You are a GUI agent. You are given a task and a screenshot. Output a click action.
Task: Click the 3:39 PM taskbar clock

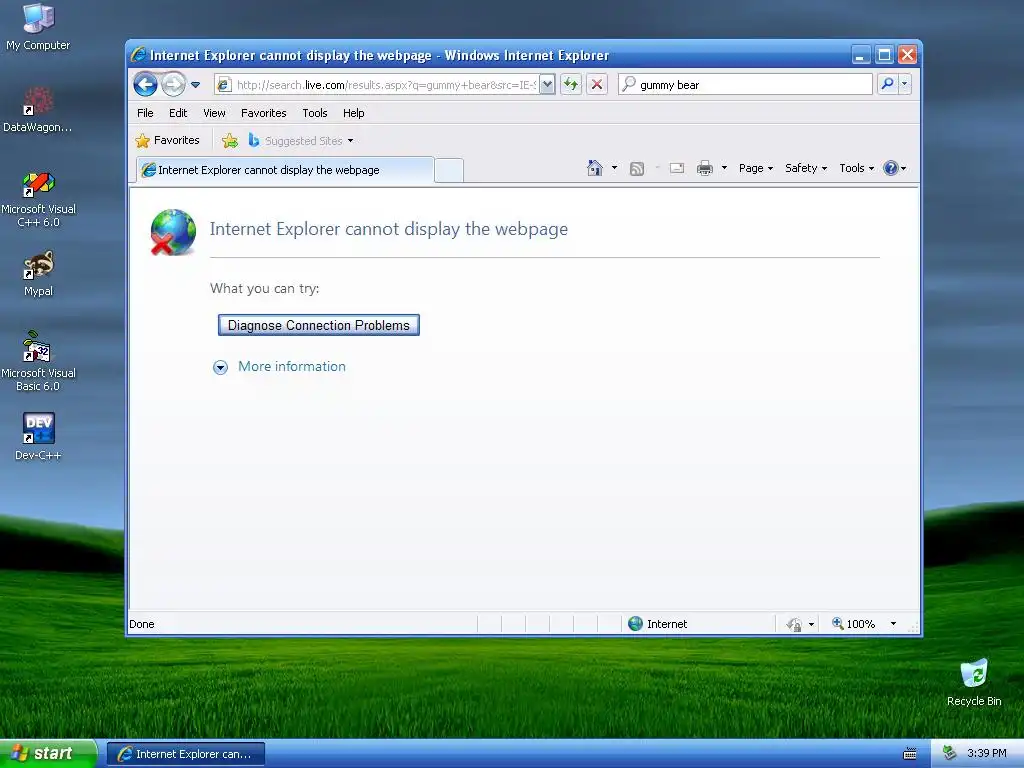point(986,753)
